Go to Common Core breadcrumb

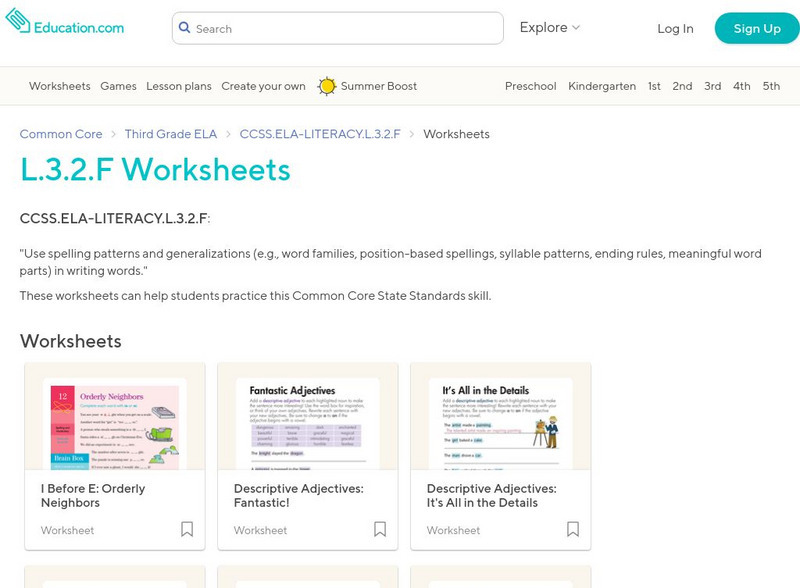click(61, 134)
